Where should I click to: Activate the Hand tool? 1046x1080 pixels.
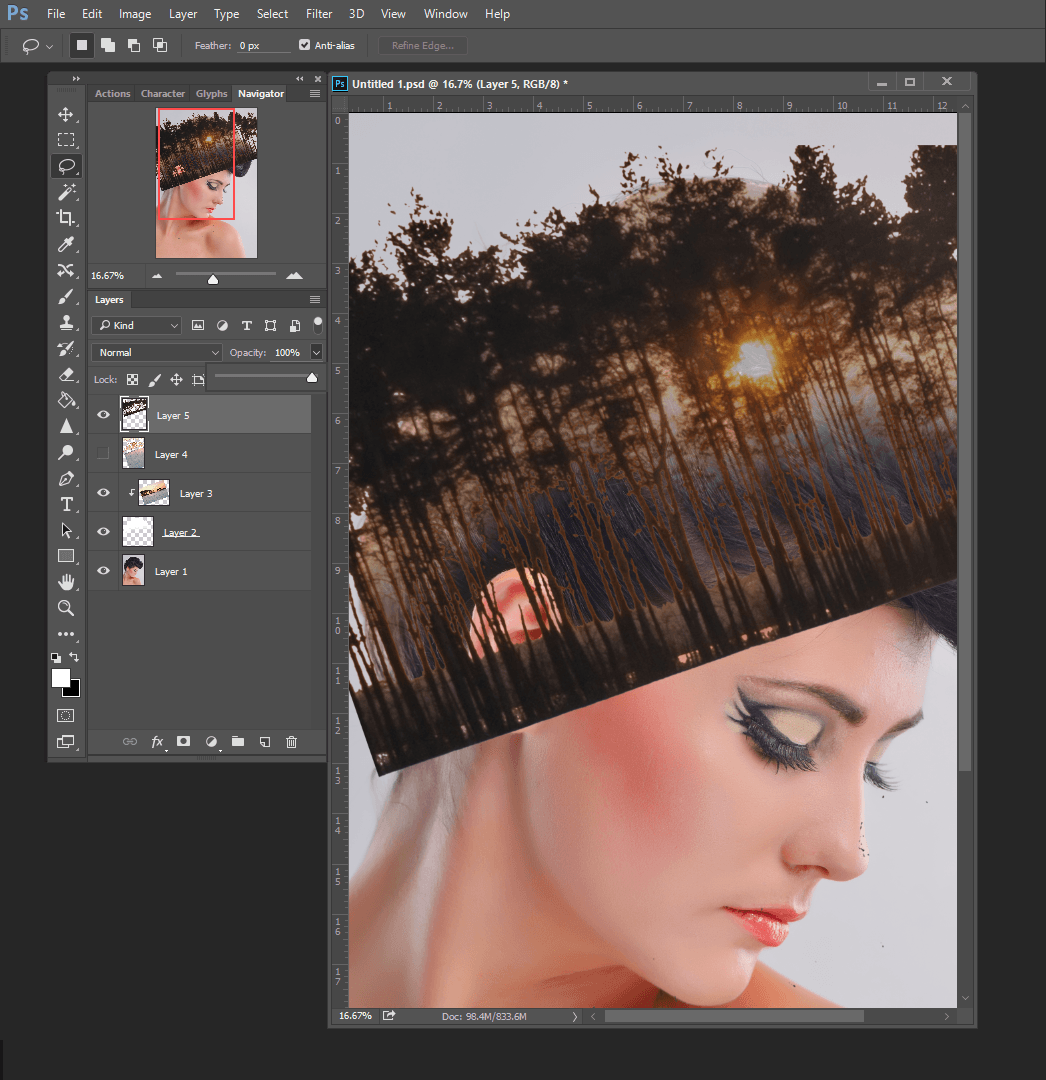(66, 582)
